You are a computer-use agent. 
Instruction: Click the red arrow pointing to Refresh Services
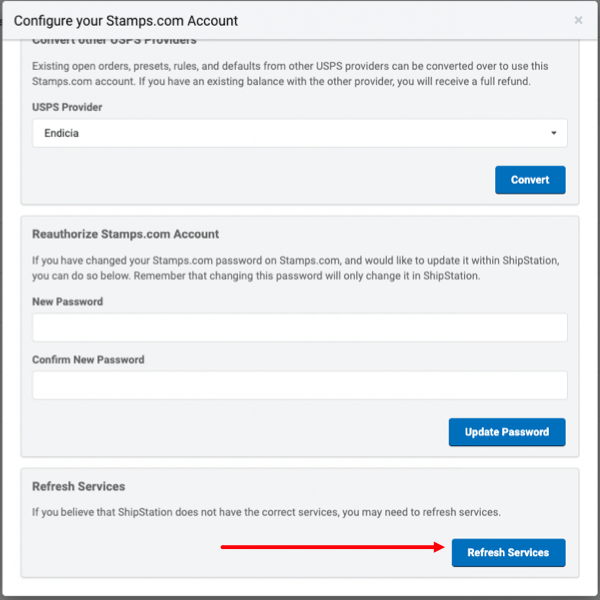pyautogui.click(x=332, y=547)
